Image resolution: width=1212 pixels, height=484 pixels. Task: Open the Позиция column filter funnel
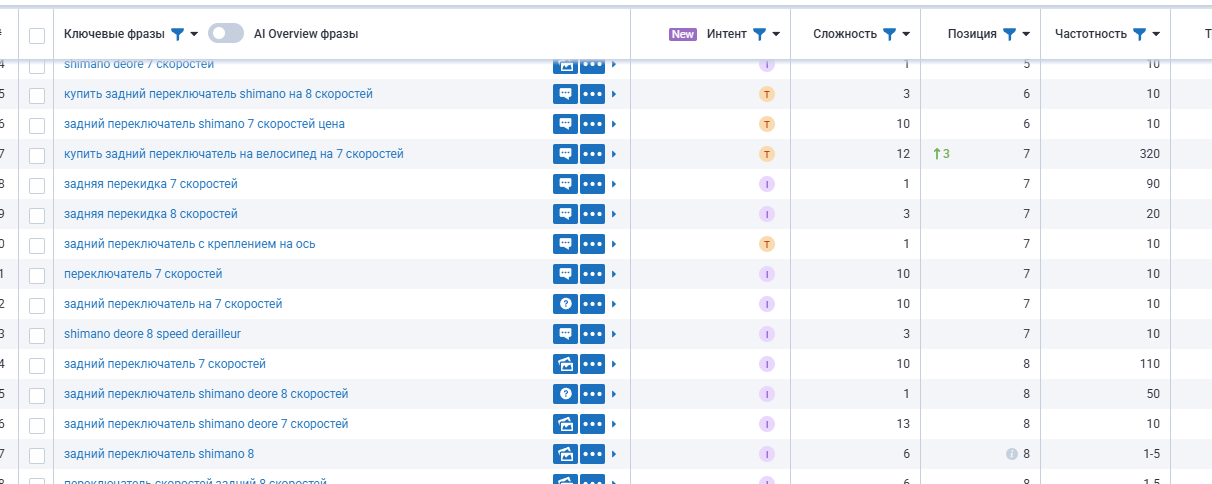pyautogui.click(x=1009, y=34)
